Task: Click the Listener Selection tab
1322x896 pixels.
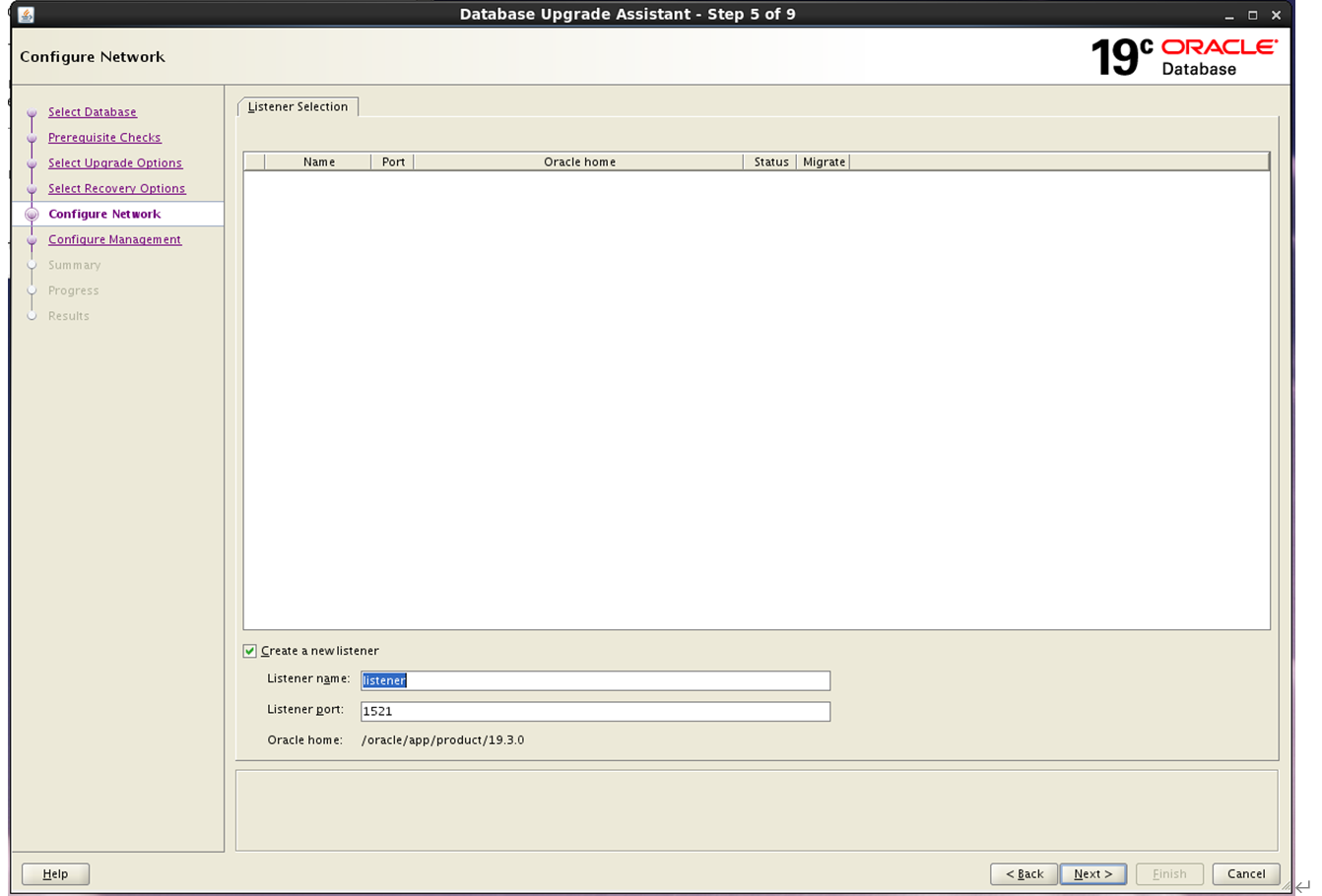Action: tap(297, 106)
